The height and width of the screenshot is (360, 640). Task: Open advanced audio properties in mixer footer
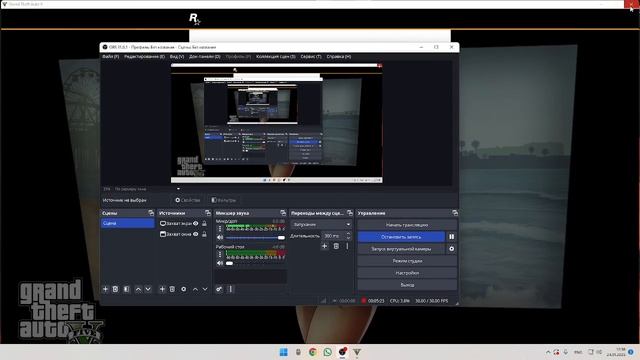point(219,289)
